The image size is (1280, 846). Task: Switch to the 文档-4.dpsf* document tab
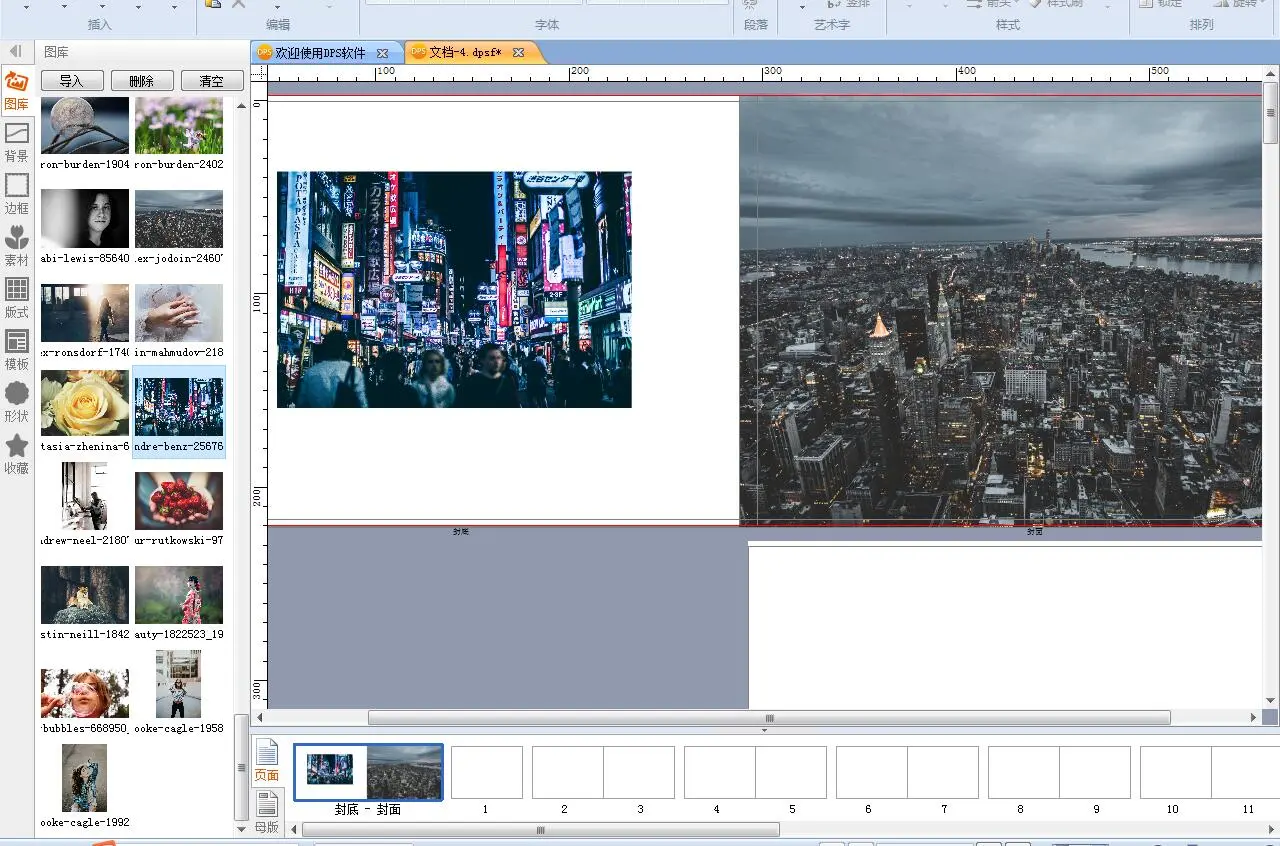click(x=465, y=53)
